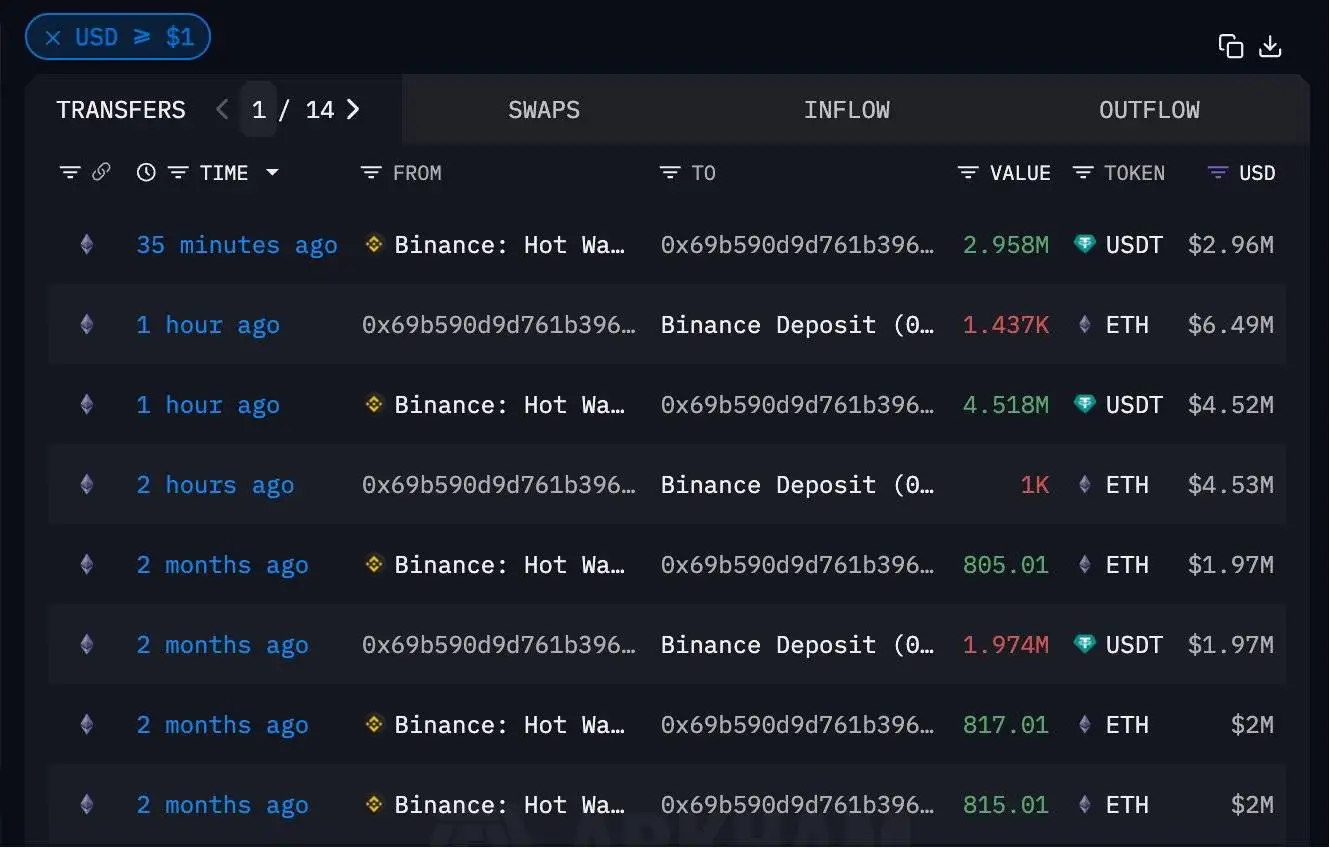Viewport: 1330px width, 848px height.
Task: Open the VALUE column filter
Action: point(967,173)
